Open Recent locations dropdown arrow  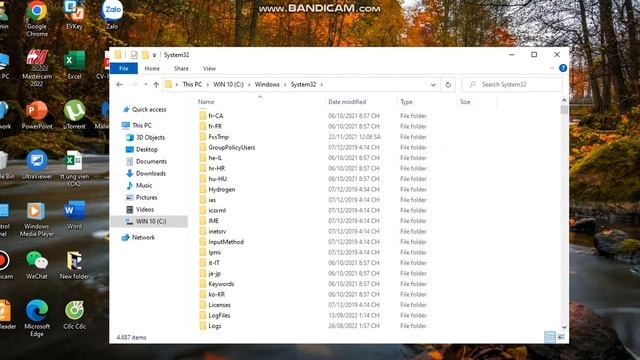pos(146,84)
